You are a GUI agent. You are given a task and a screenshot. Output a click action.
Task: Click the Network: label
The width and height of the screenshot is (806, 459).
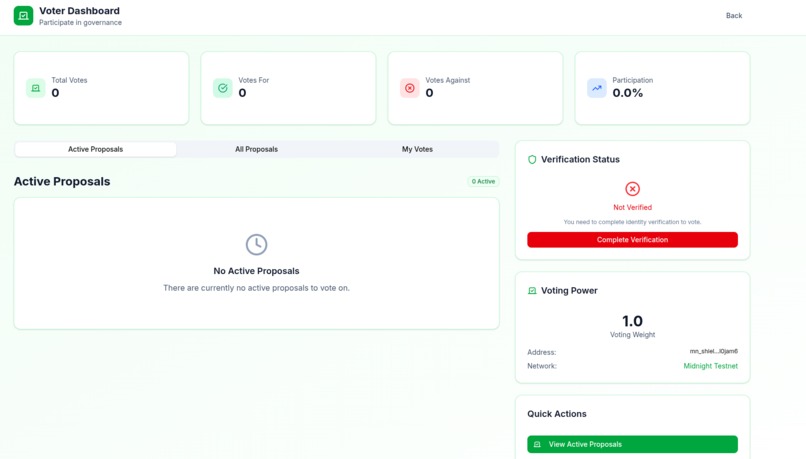click(x=542, y=366)
